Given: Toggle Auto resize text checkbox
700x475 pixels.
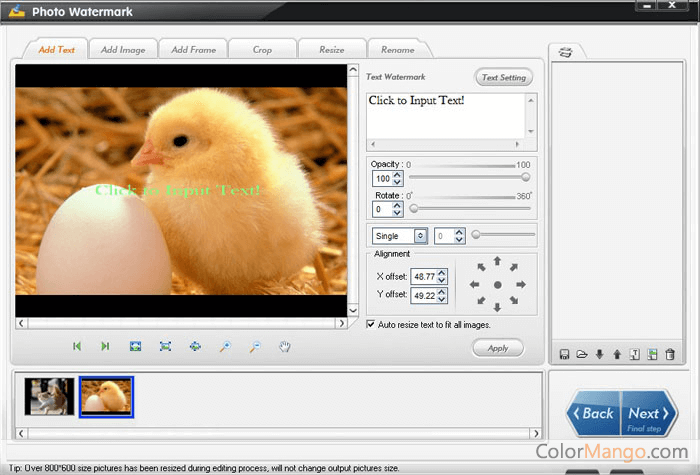Looking at the screenshot, I should pos(372,324).
